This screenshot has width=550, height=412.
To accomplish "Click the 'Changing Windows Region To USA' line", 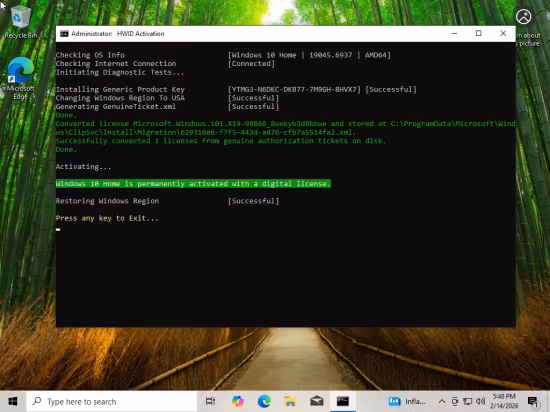I will [x=120, y=98].
